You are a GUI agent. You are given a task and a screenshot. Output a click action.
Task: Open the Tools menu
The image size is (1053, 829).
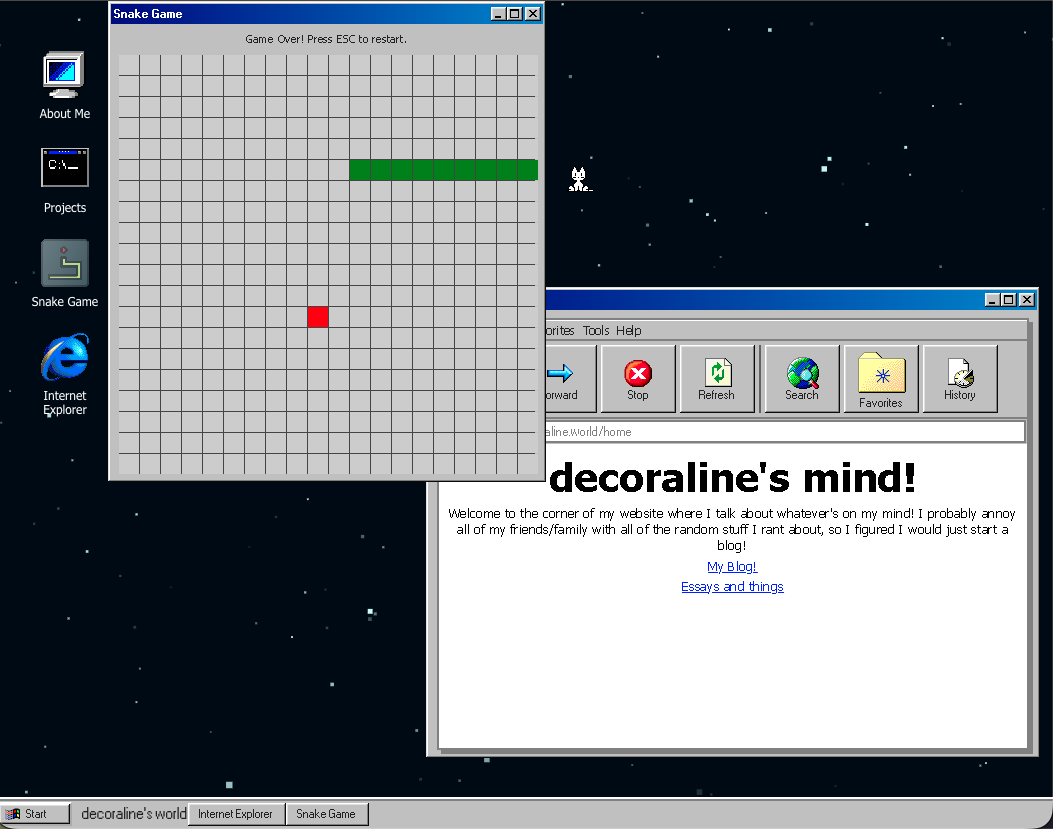pyautogui.click(x=596, y=331)
